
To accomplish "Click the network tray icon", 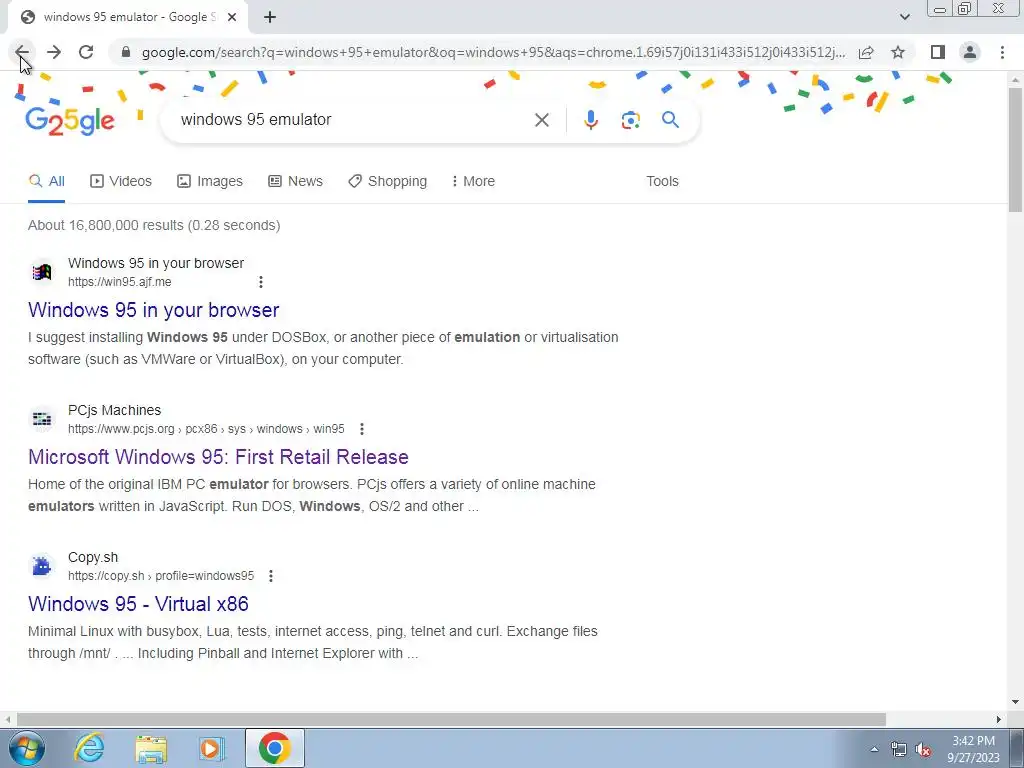I will tap(899, 749).
